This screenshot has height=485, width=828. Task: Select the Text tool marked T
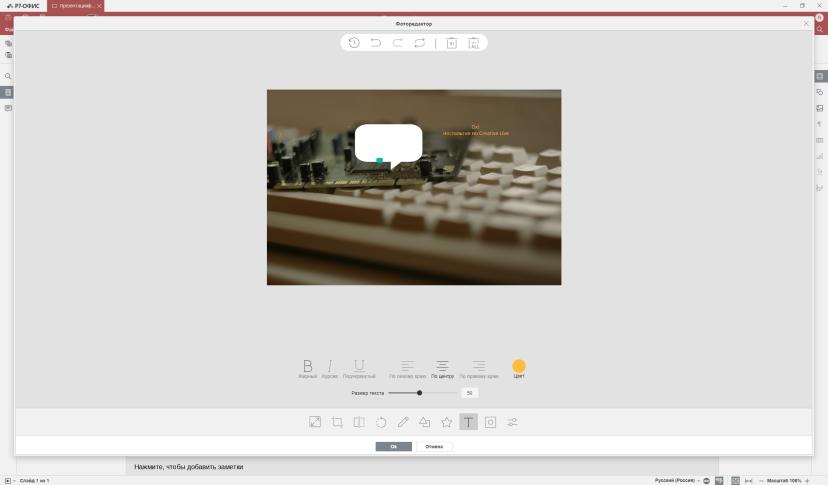468,422
